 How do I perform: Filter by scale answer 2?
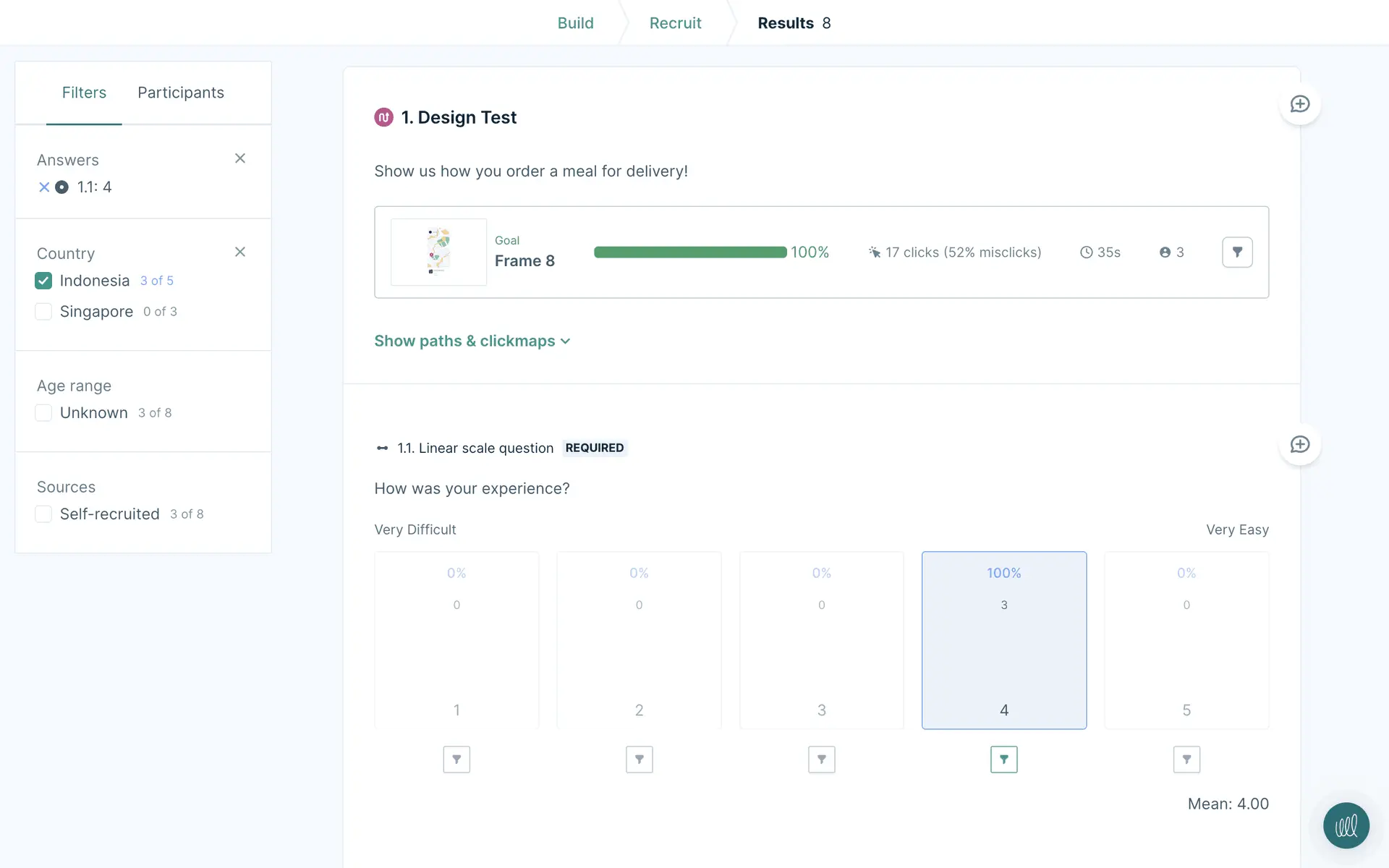pyautogui.click(x=639, y=759)
